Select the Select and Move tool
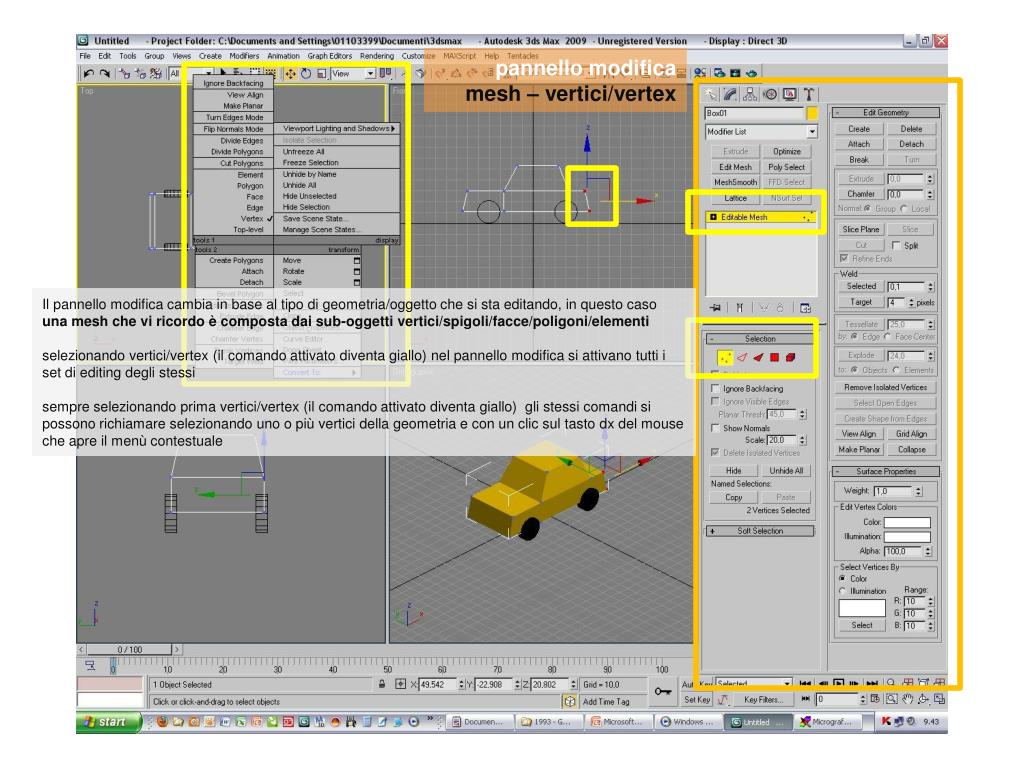 (x=290, y=74)
